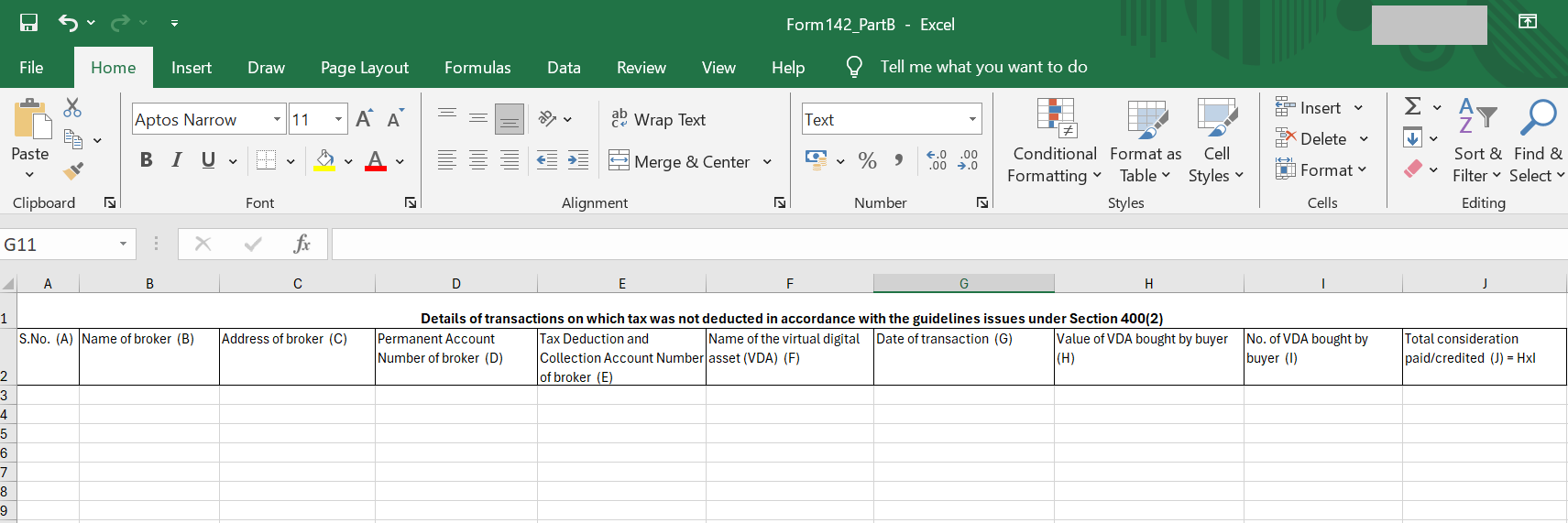The image size is (1568, 523).
Task: Toggle Bold formatting
Action: tap(146, 160)
